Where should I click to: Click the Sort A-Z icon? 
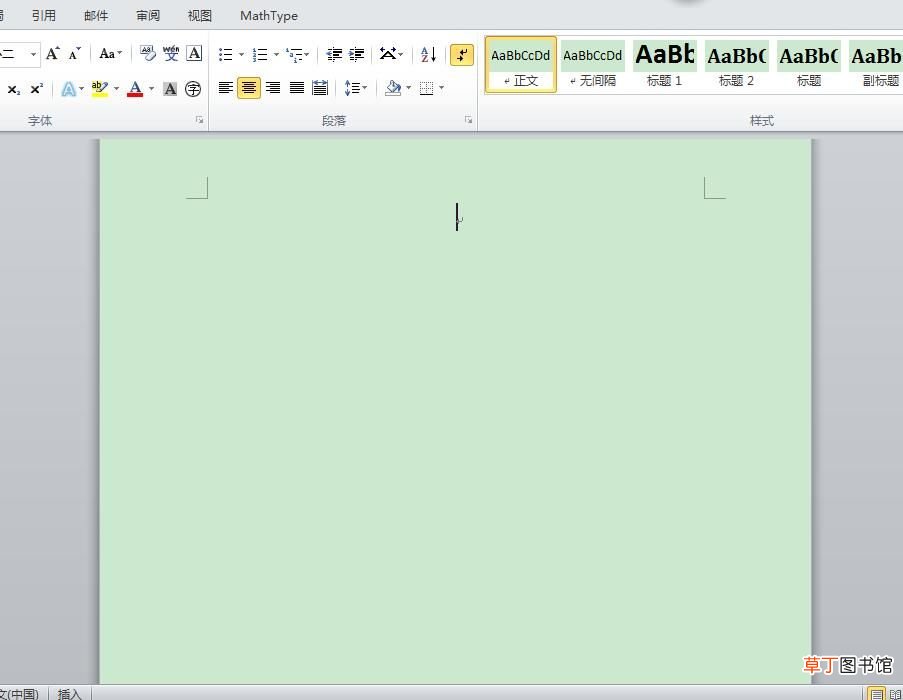click(428, 55)
